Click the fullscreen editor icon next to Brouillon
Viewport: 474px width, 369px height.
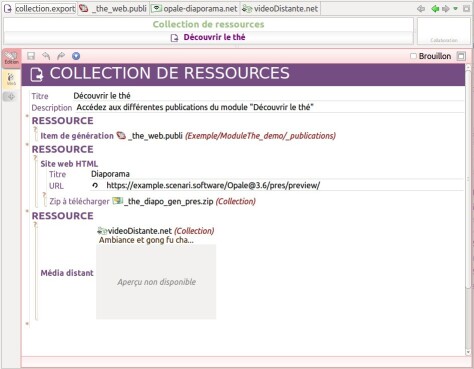tap(461, 56)
